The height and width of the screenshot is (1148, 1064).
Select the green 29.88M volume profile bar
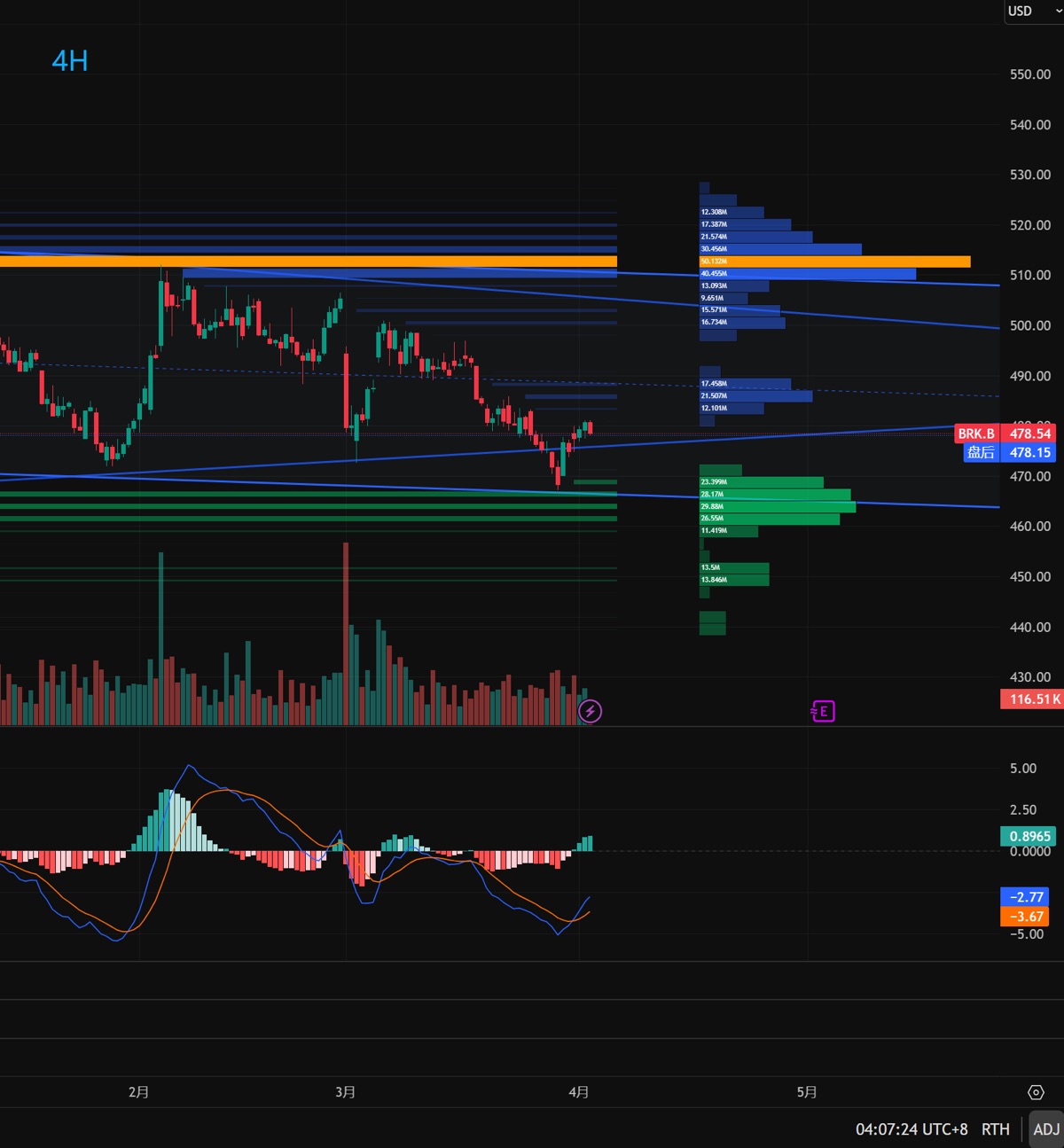pyautogui.click(x=777, y=506)
